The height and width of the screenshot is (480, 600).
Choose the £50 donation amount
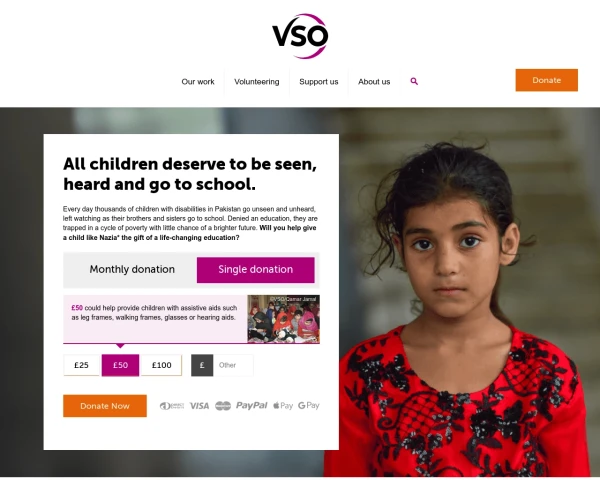point(120,365)
